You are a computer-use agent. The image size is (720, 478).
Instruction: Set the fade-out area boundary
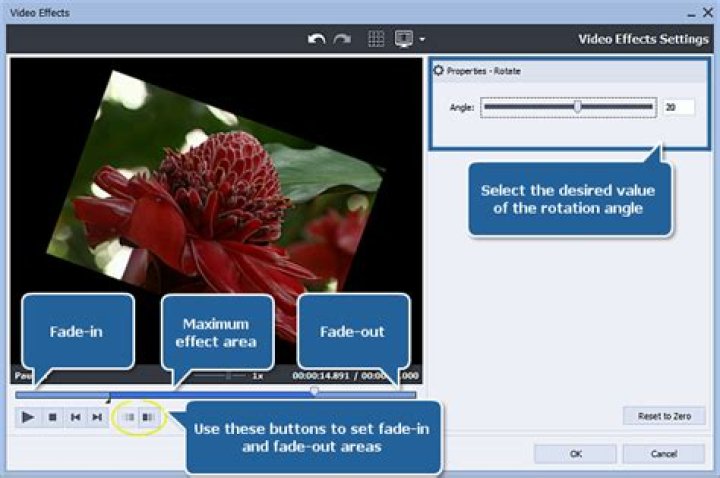click(148, 417)
